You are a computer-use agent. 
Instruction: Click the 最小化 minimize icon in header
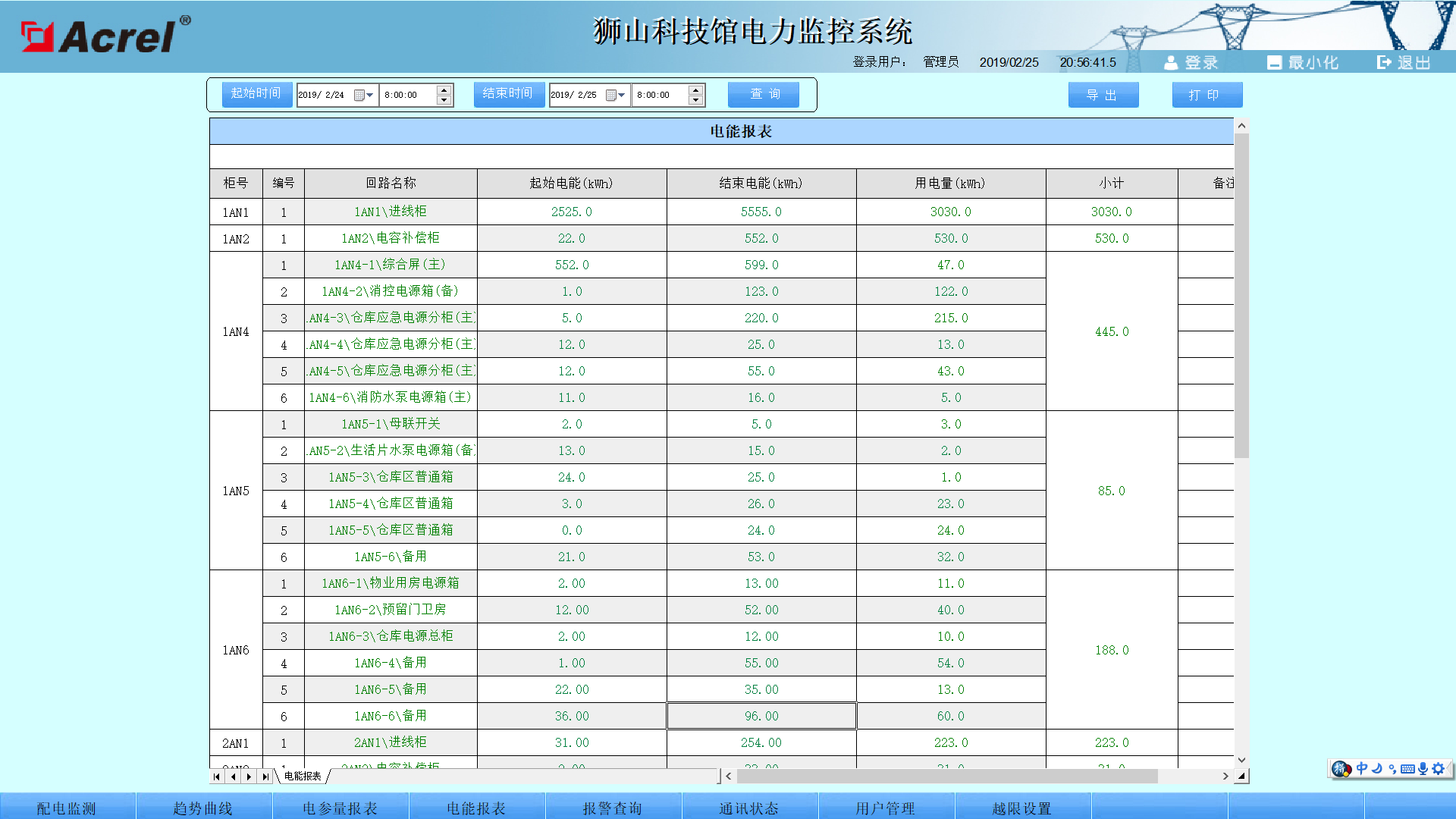[x=1274, y=63]
